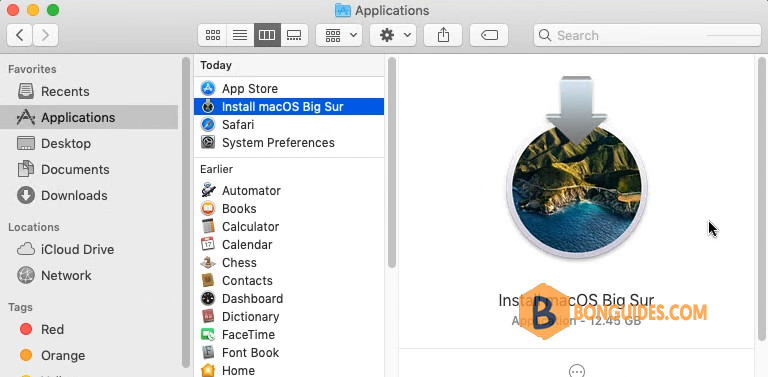This screenshot has height=377, width=768.
Task: Click the Edit Tags toolbar button
Action: click(x=489, y=35)
